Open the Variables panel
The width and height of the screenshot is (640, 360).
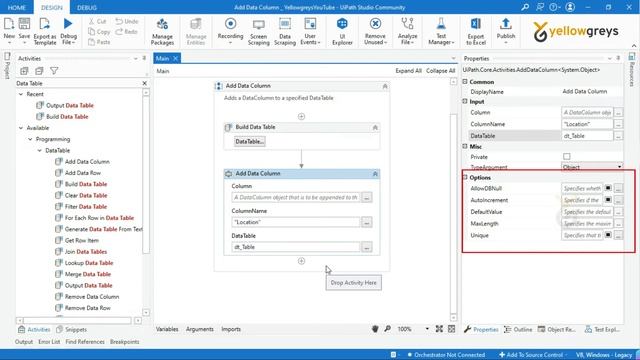pos(167,329)
